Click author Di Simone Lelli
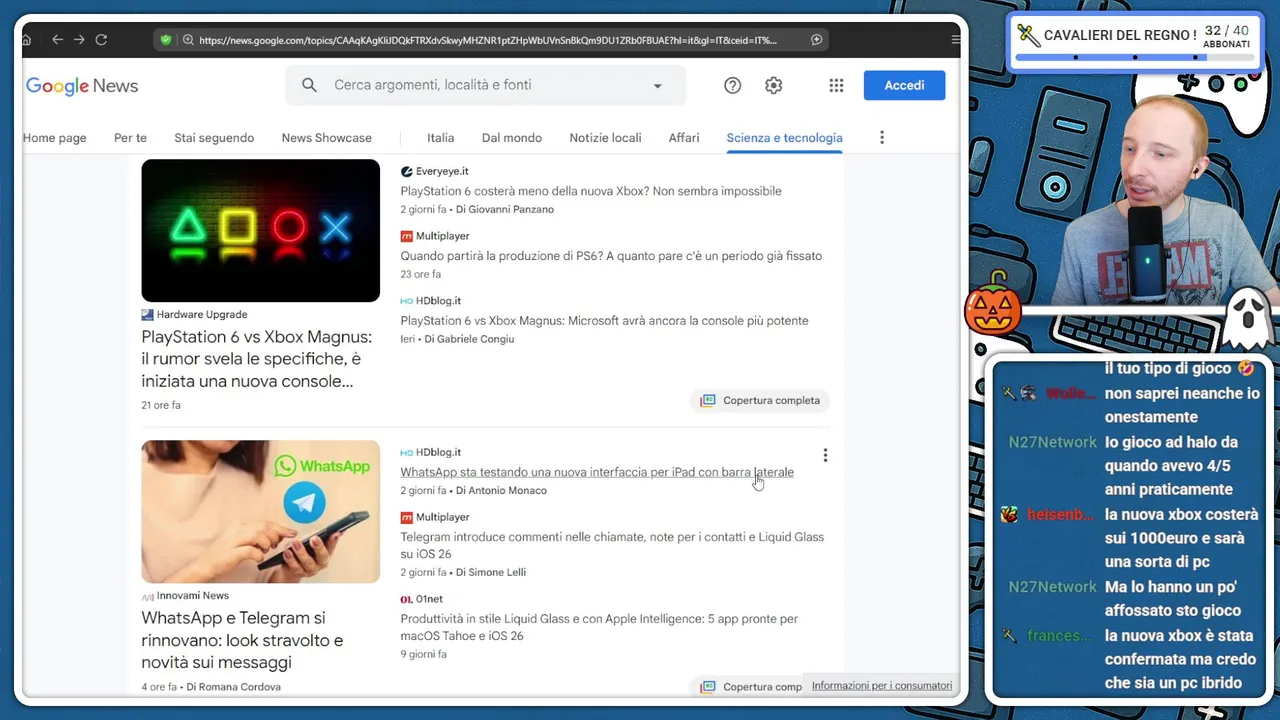This screenshot has height=720, width=1280. [x=491, y=572]
